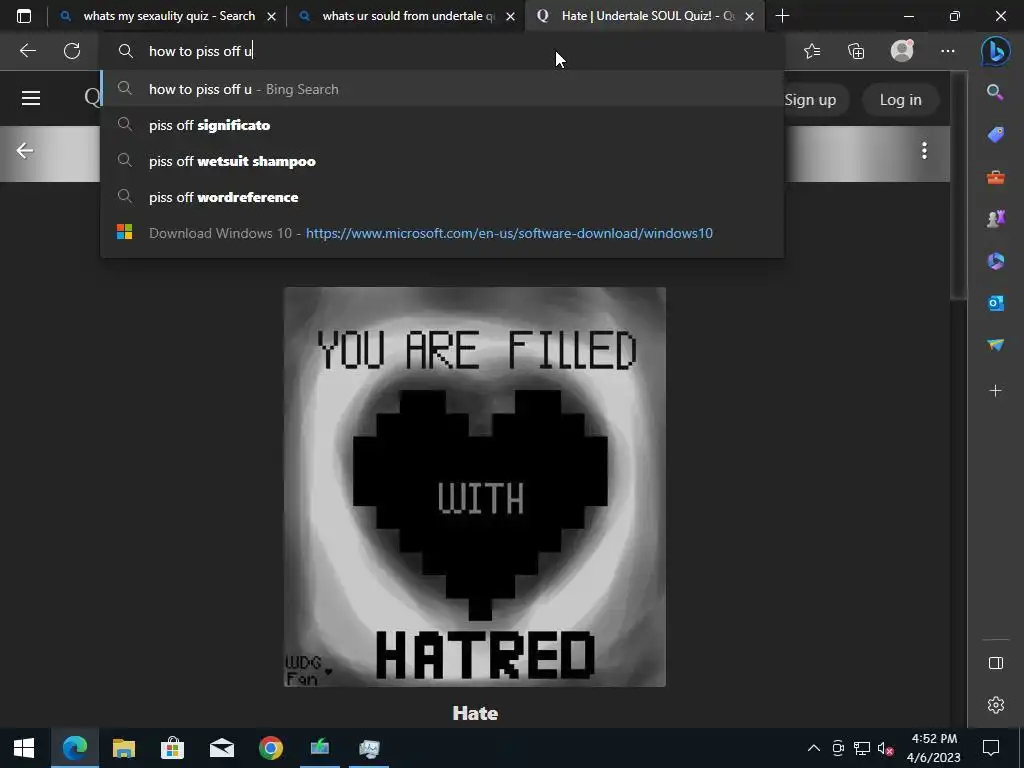Screen dimensions: 1024x768
Task: Click the Sign up button
Action: pos(810,100)
